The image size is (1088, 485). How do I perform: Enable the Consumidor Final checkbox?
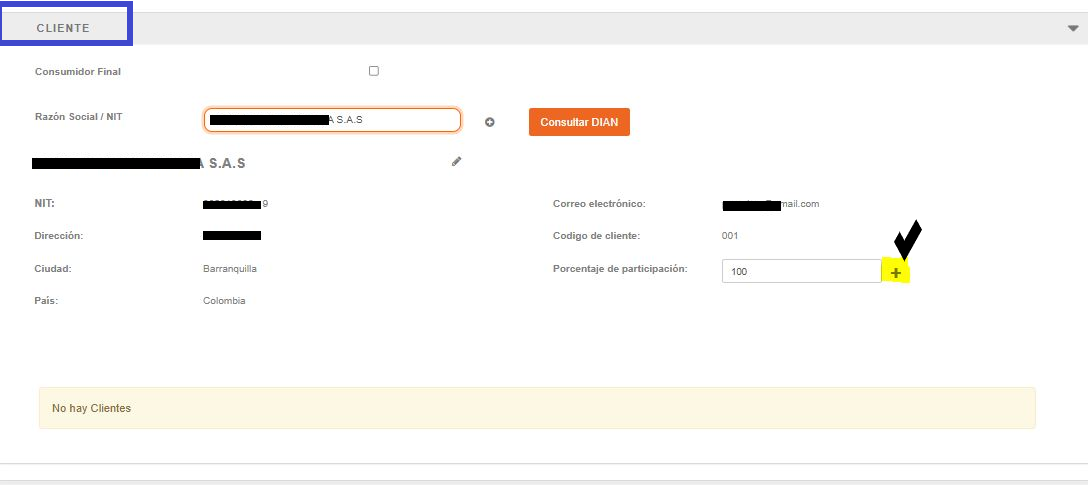pos(374,71)
